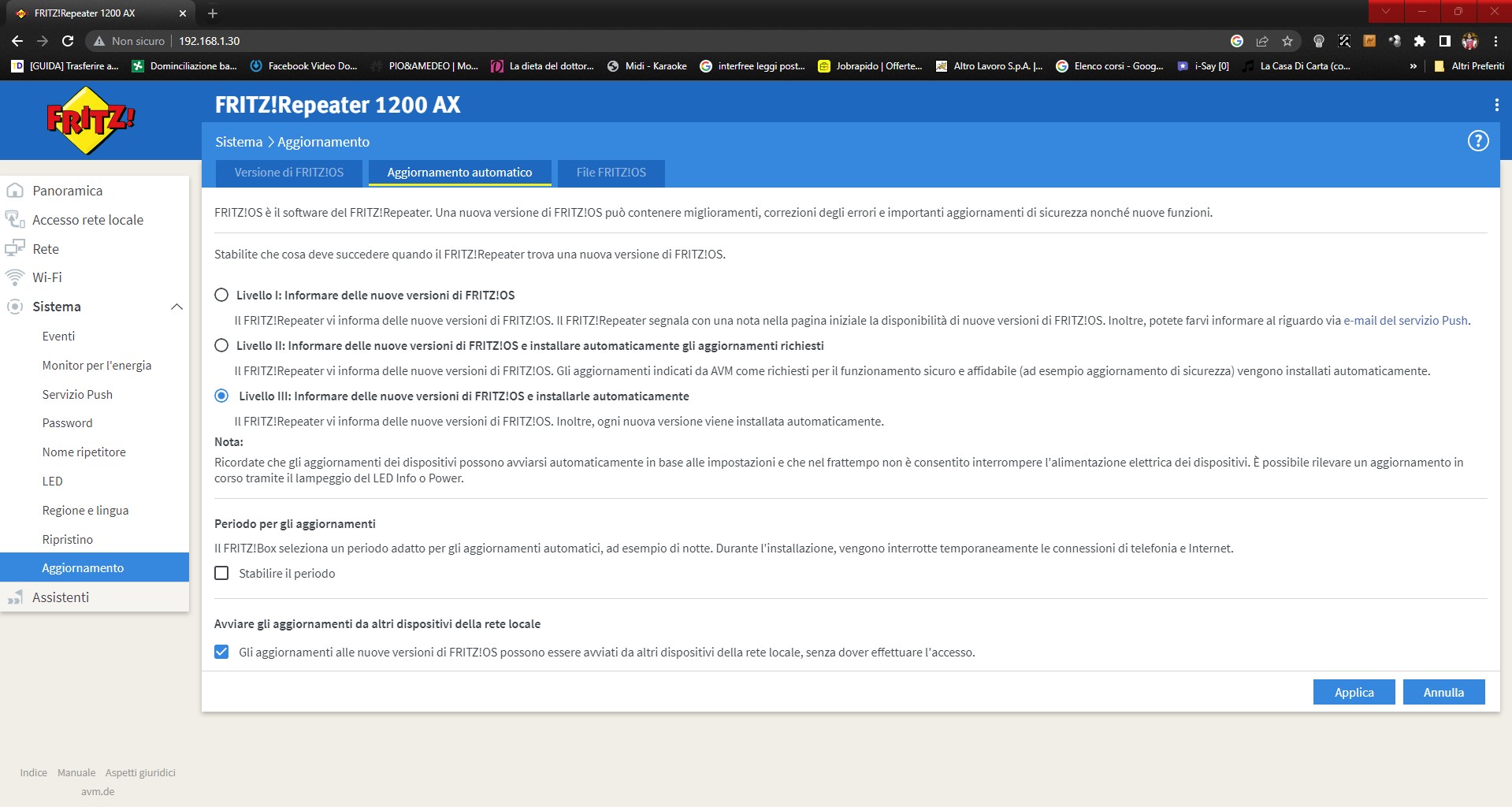This screenshot has width=1512, height=807.
Task: Switch to File FRITZ!OS tab
Action: (611, 173)
